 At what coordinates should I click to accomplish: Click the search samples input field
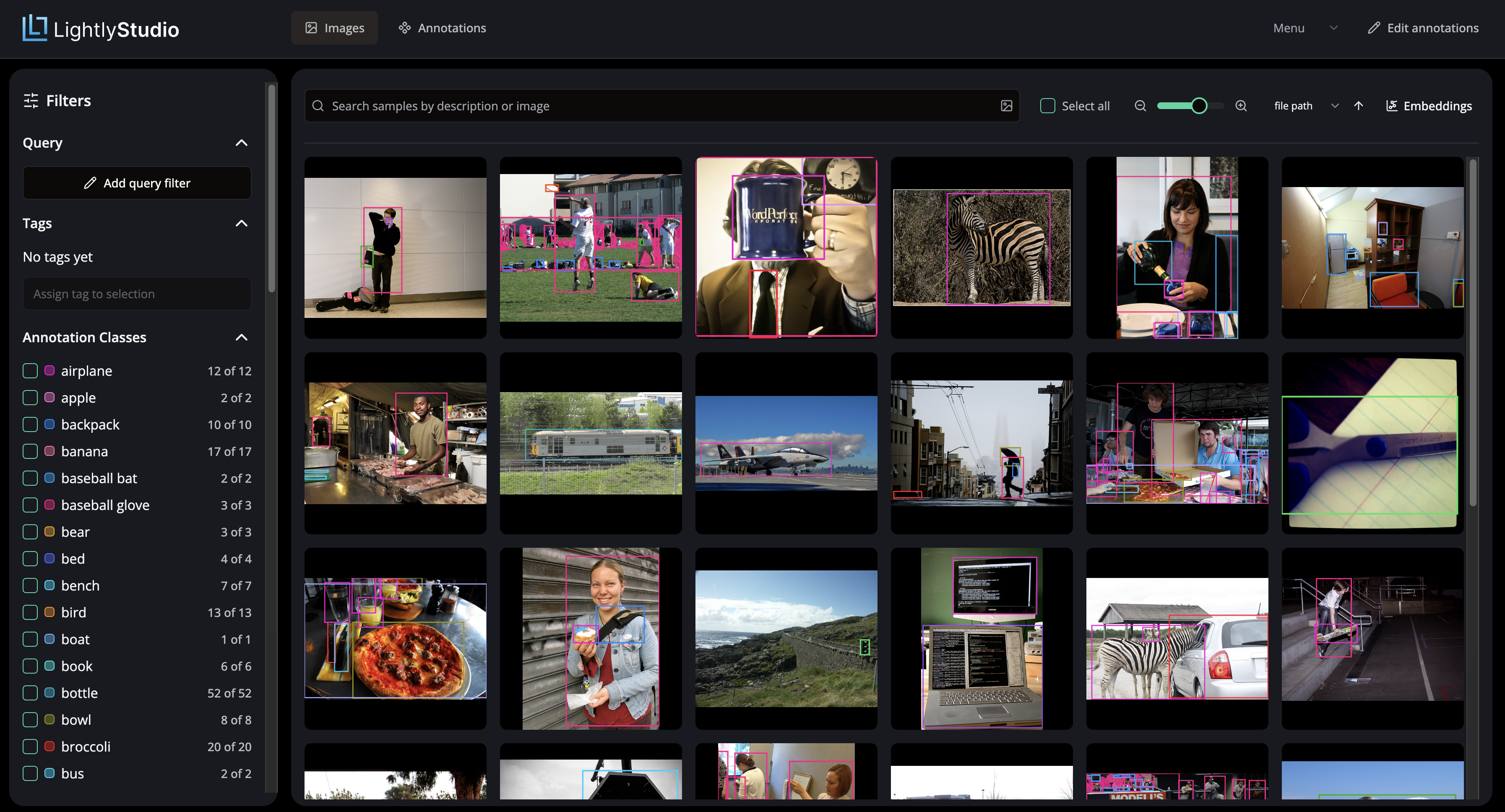coord(662,106)
